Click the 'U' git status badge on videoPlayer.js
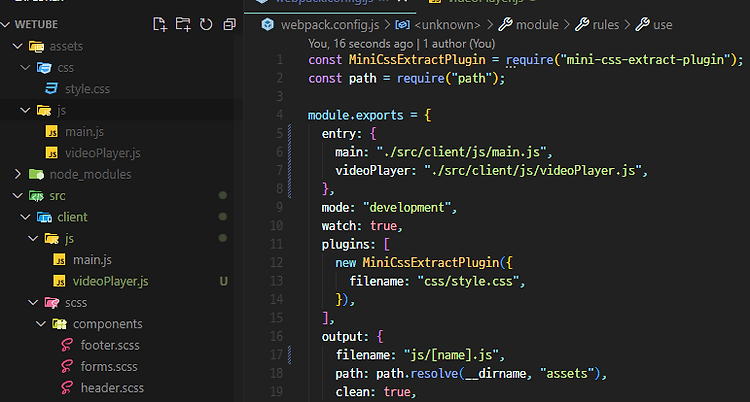The height and width of the screenshot is (402, 750). tap(223, 281)
